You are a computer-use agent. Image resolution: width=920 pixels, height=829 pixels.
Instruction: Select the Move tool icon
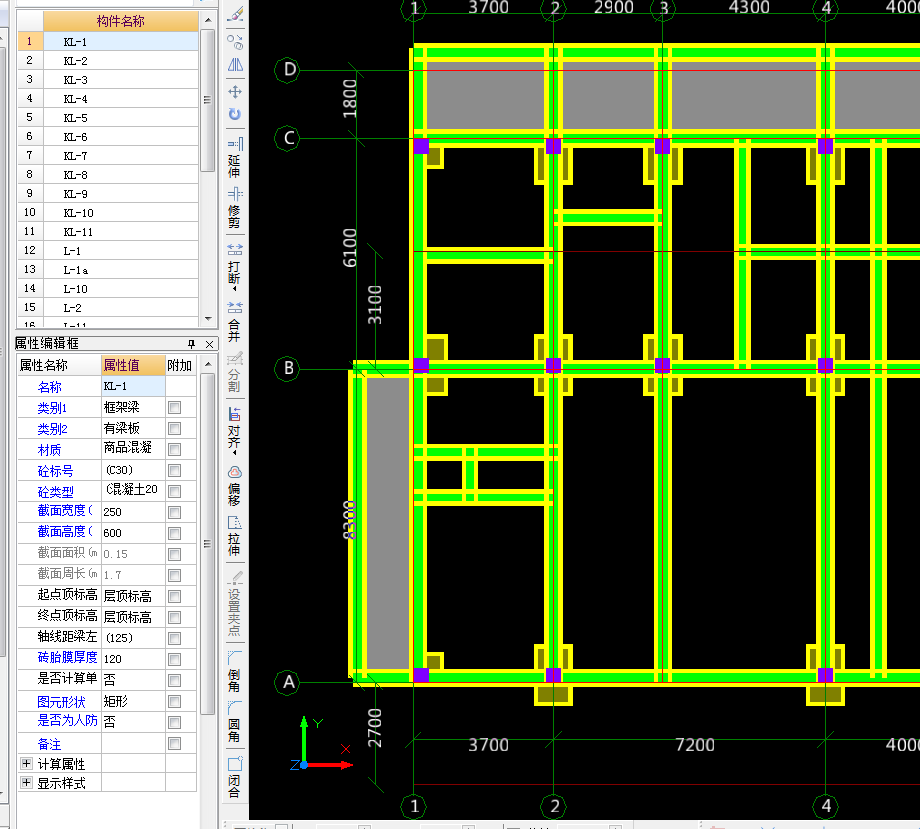click(235, 92)
